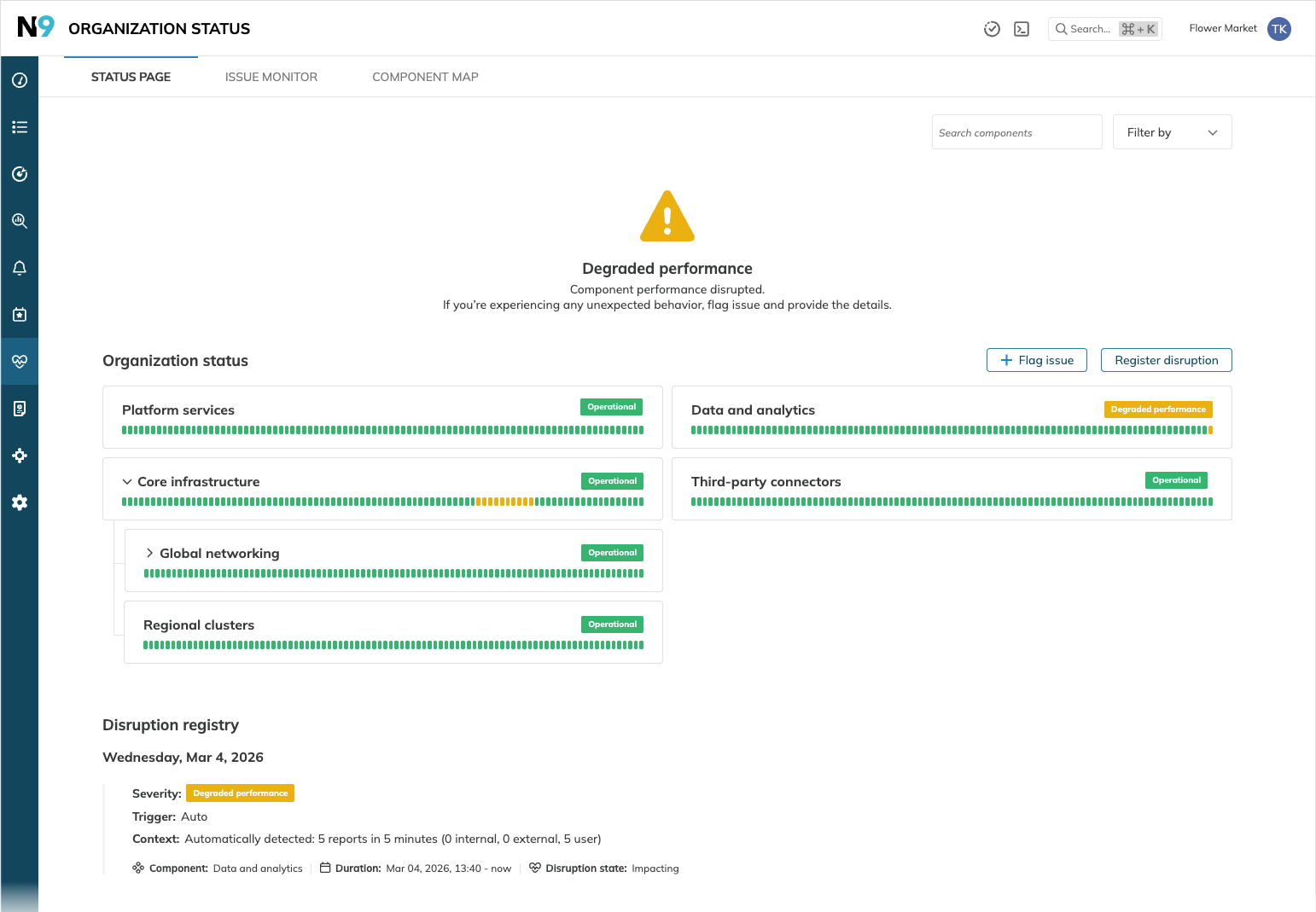
Task: Click the Register disruption button
Action: 1166,360
